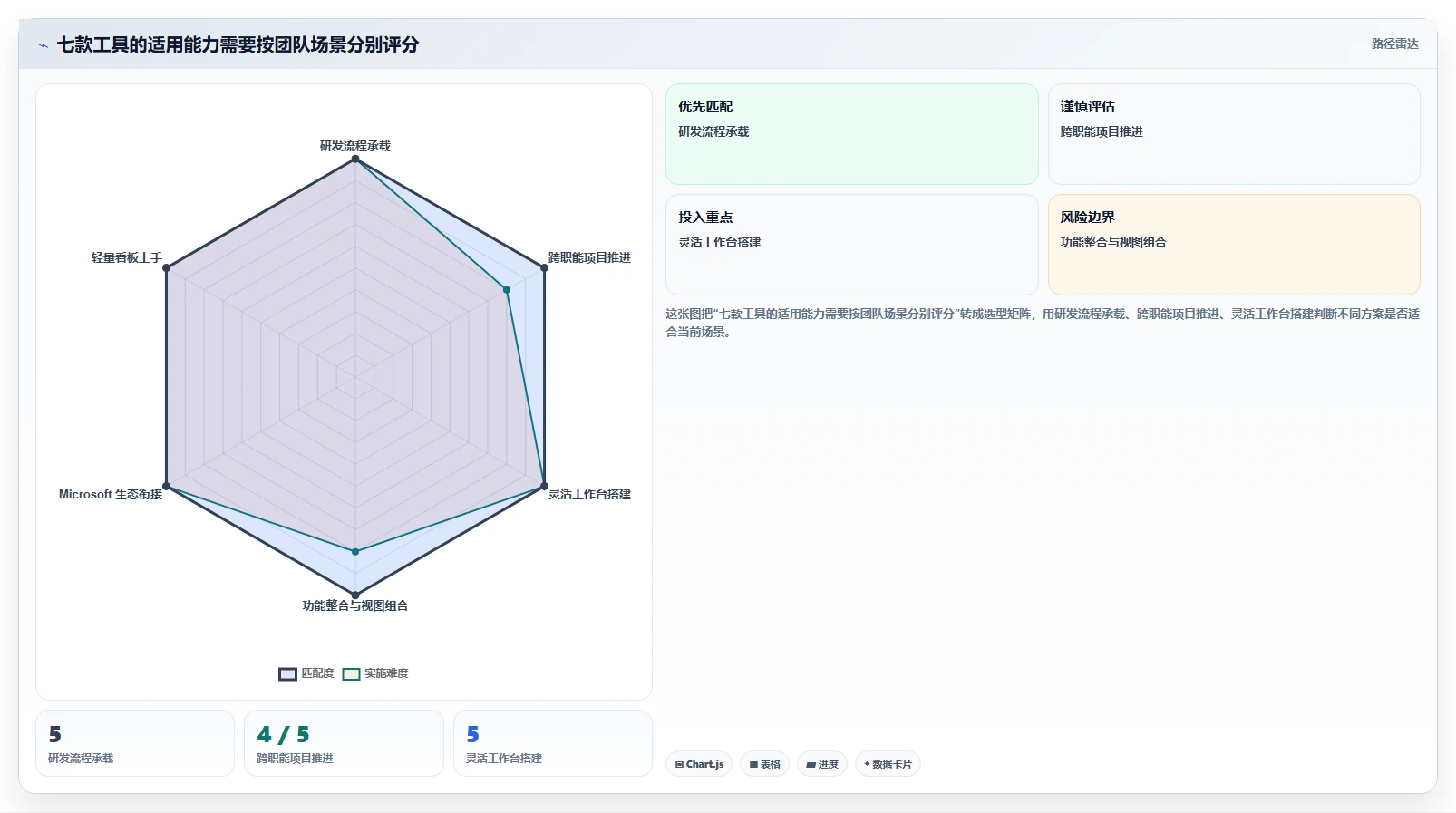This screenshot has height=813, width=1456.
Task: Click the Microsoft 生态衔接 axis label
Action: click(x=111, y=494)
